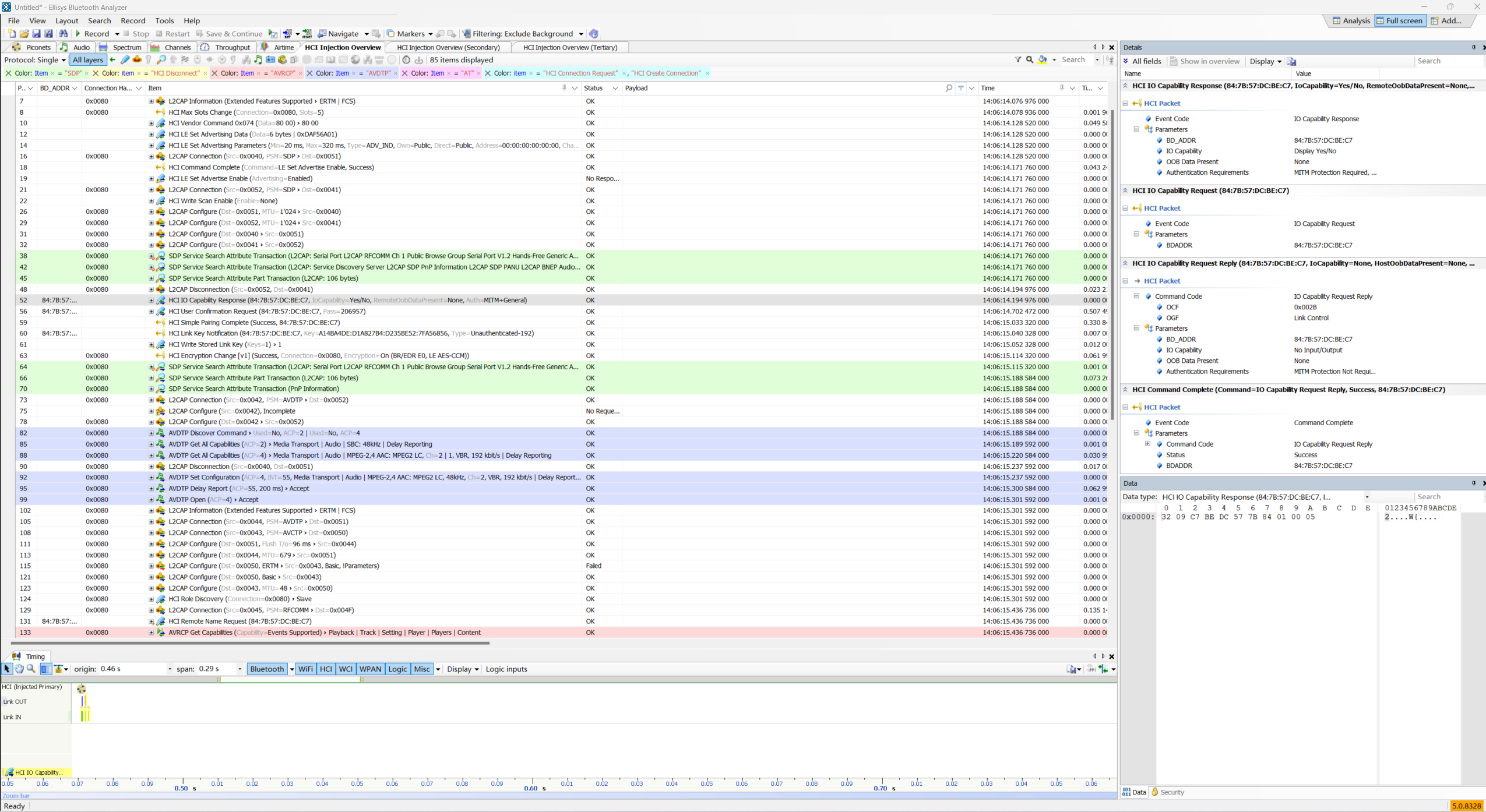Click the Save disk toolbar icon
1486x812 pixels.
36,34
